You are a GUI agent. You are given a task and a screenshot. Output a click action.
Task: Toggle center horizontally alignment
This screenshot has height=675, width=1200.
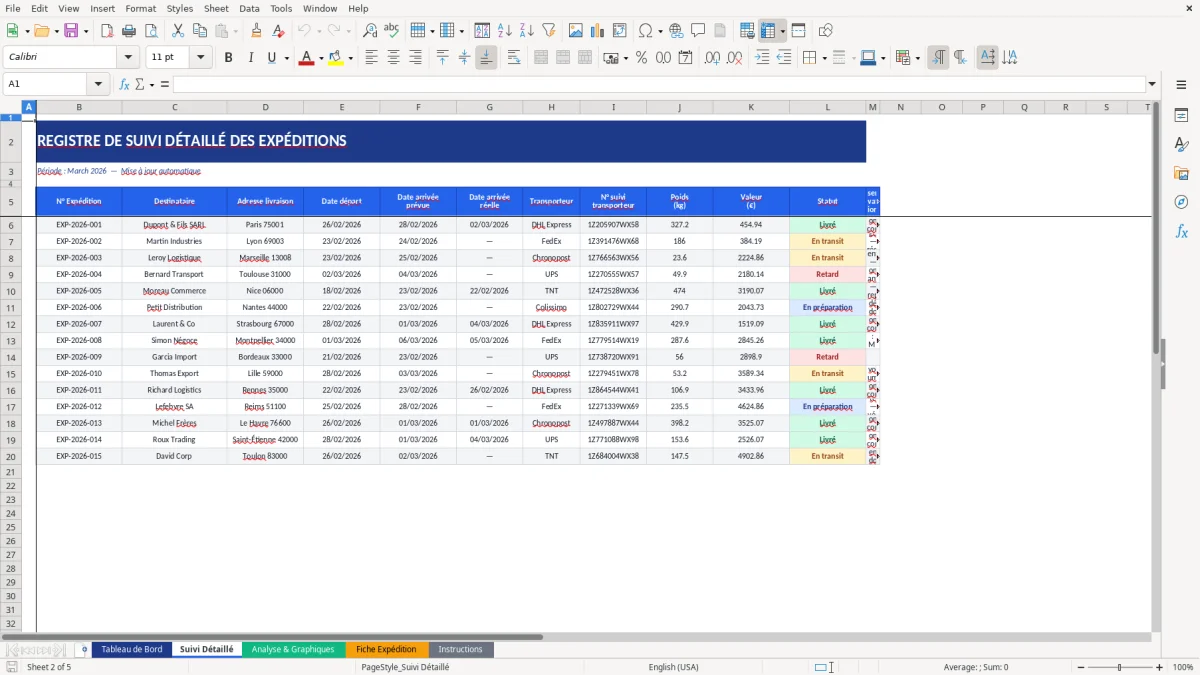pyautogui.click(x=393, y=58)
